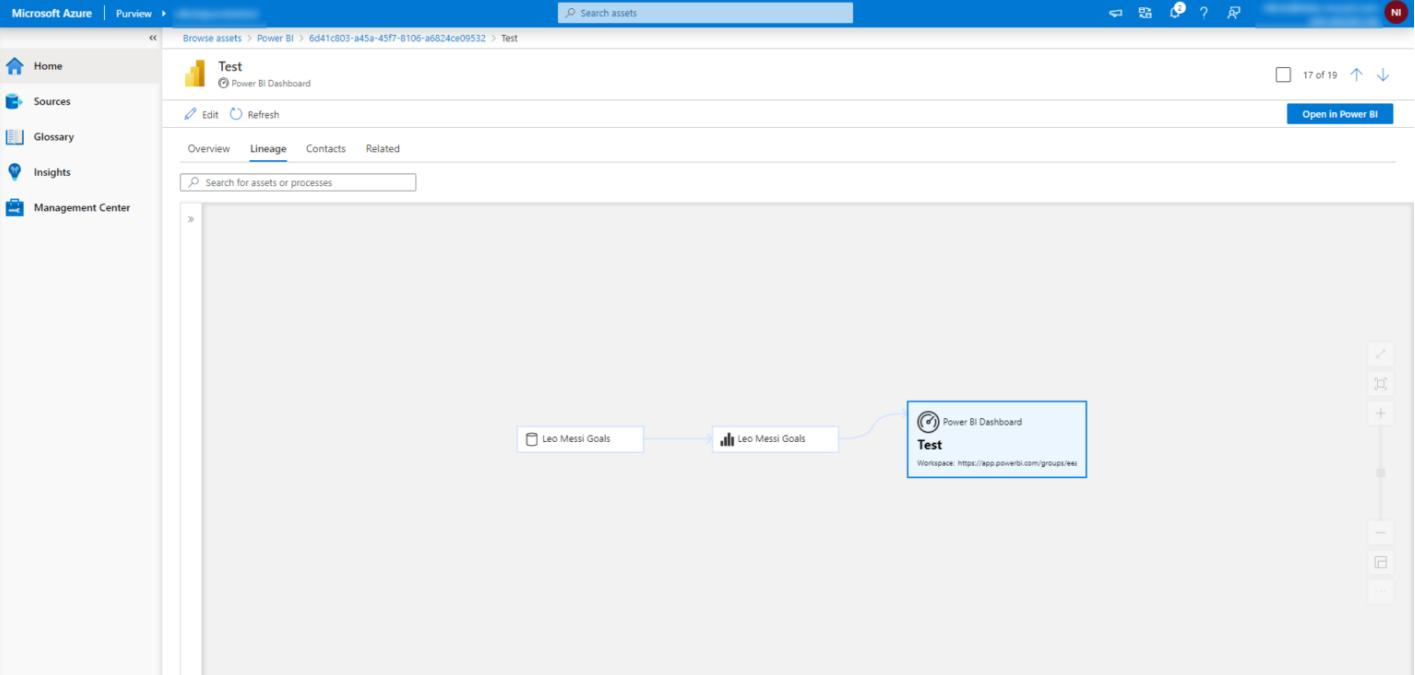
Task: Click the Insights lightbulb icon
Action: point(14,172)
